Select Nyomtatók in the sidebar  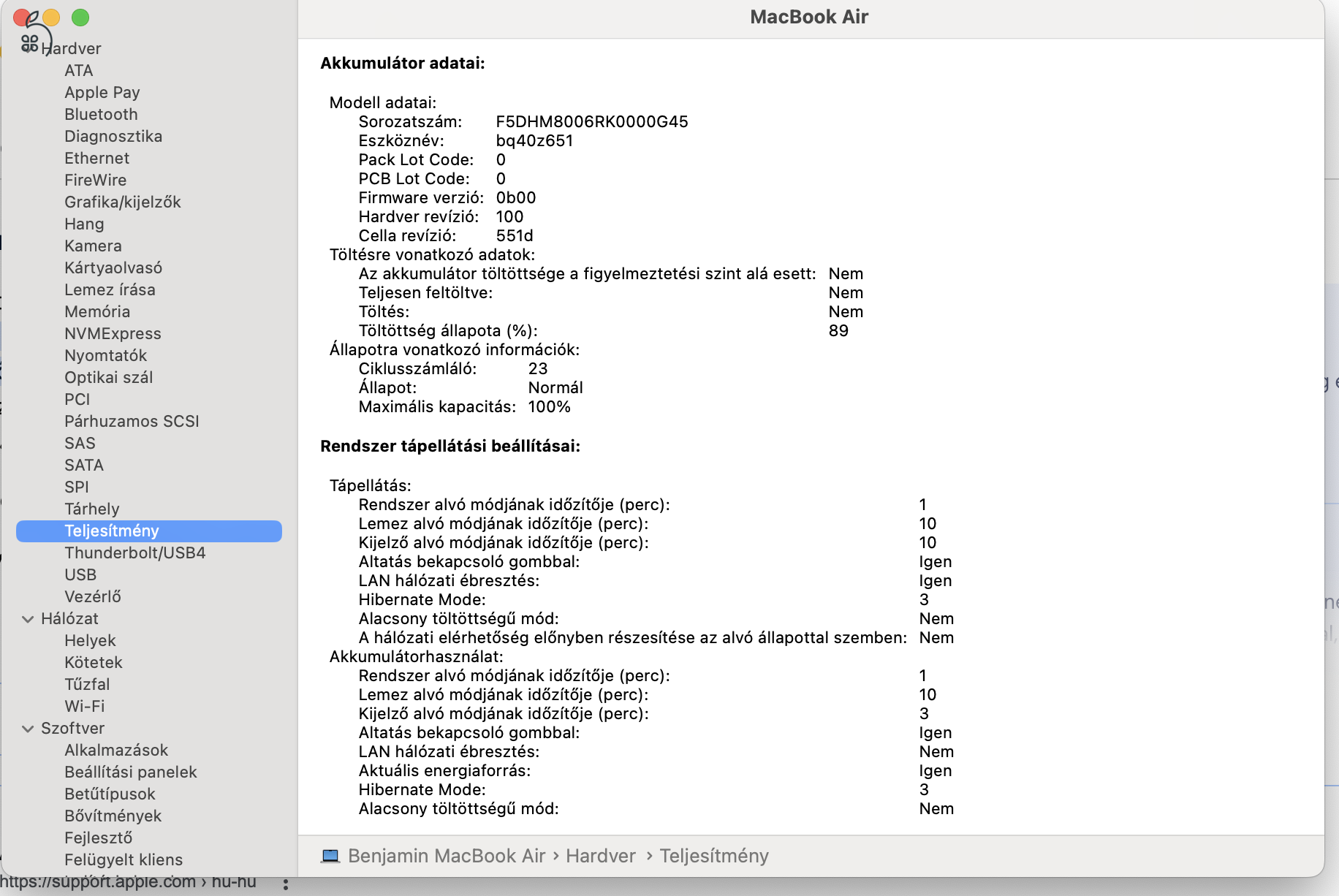point(107,355)
